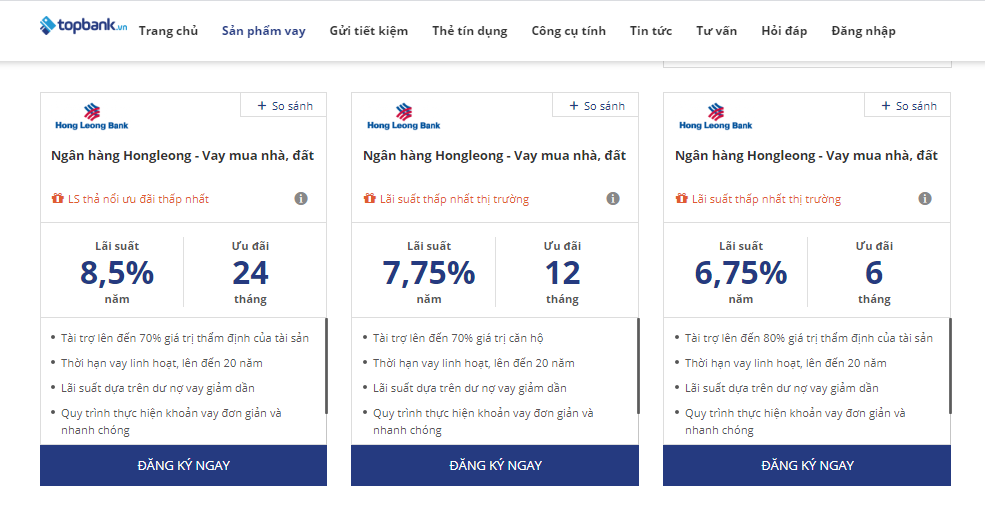Open the "Thẻ tín dụng" menu
The width and height of the screenshot is (985, 520).
[470, 31]
